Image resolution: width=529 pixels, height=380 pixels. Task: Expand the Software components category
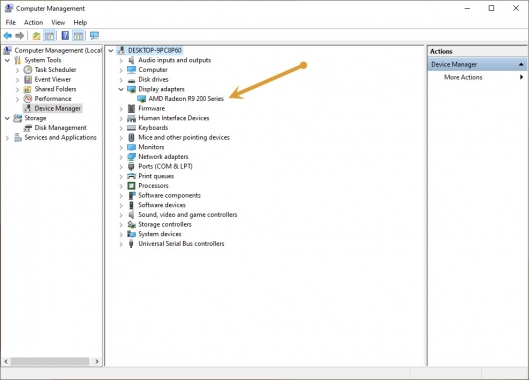tap(121, 196)
